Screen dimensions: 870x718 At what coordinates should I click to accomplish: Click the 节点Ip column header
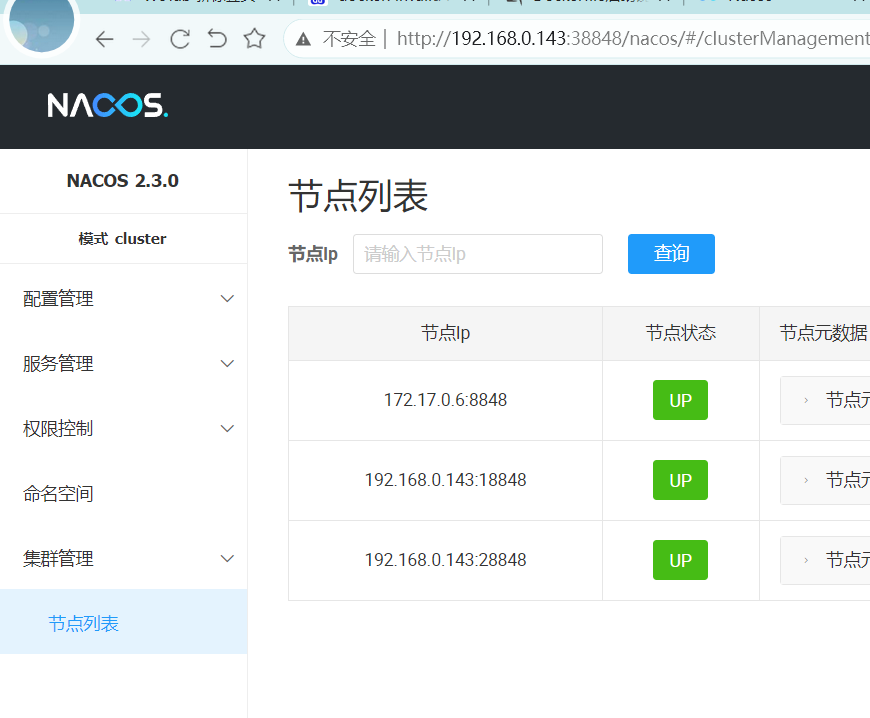(x=446, y=333)
